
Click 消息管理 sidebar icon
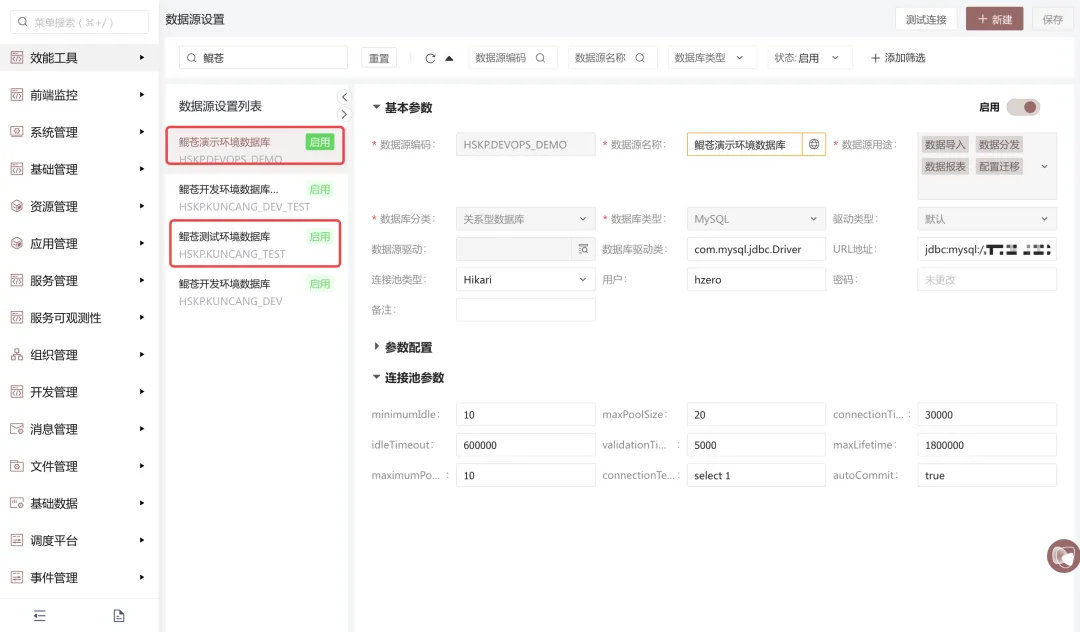pos(17,430)
